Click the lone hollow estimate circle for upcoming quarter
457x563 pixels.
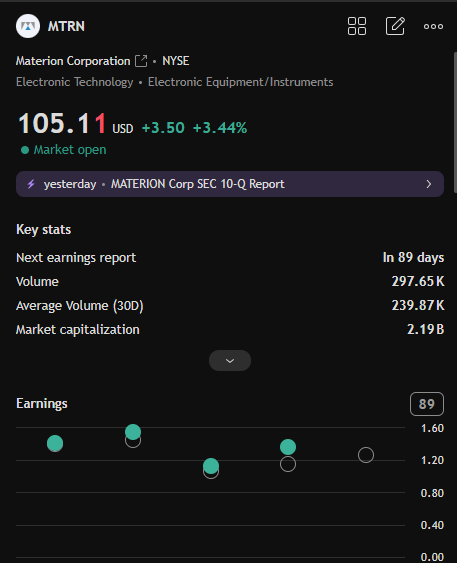click(366, 455)
